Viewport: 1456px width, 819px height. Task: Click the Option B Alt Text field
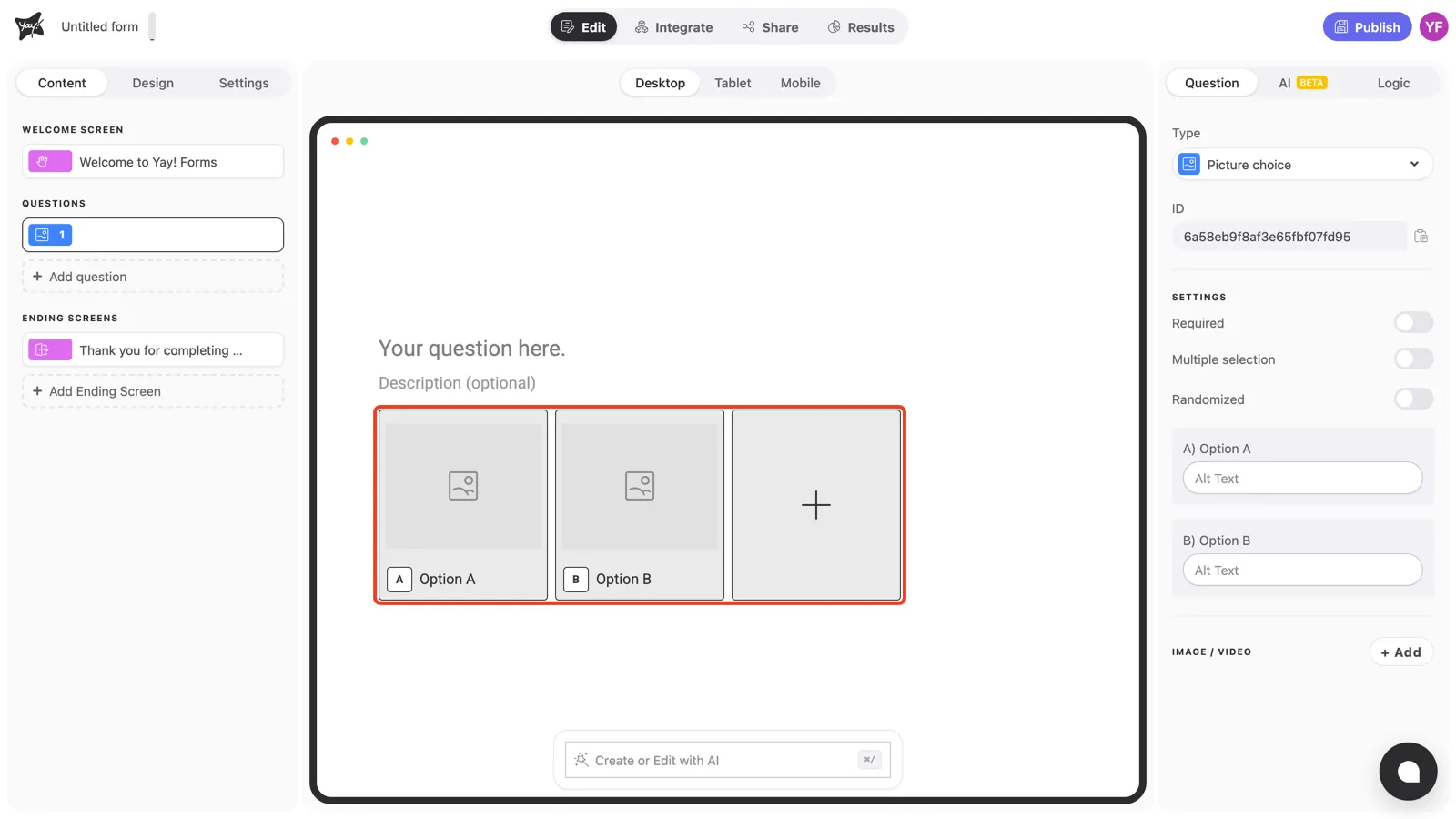[x=1302, y=571]
